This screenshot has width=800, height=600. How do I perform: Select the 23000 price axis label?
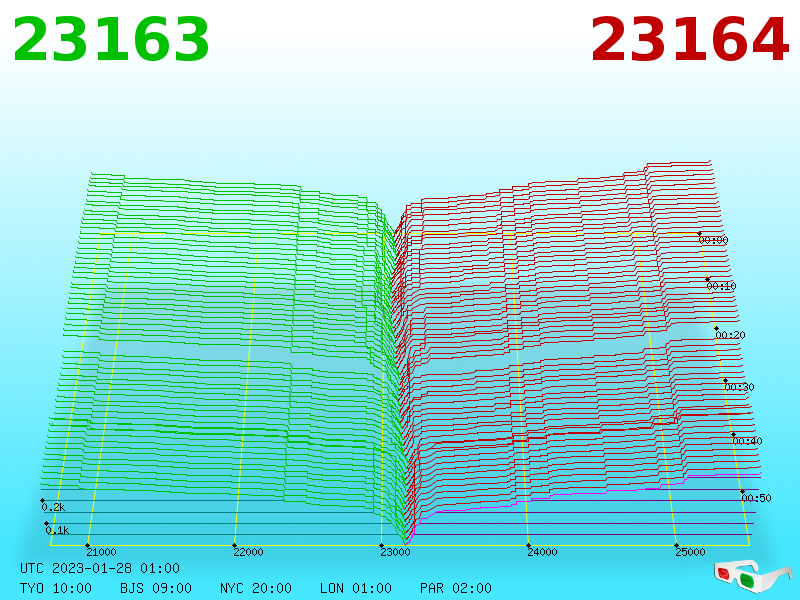[395, 552]
